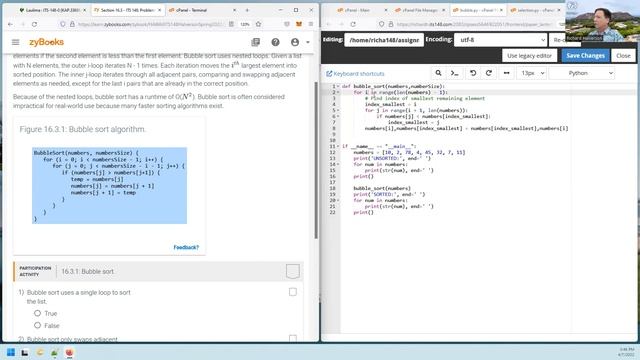Open the zyBooks hamburger menu

coord(16,42)
